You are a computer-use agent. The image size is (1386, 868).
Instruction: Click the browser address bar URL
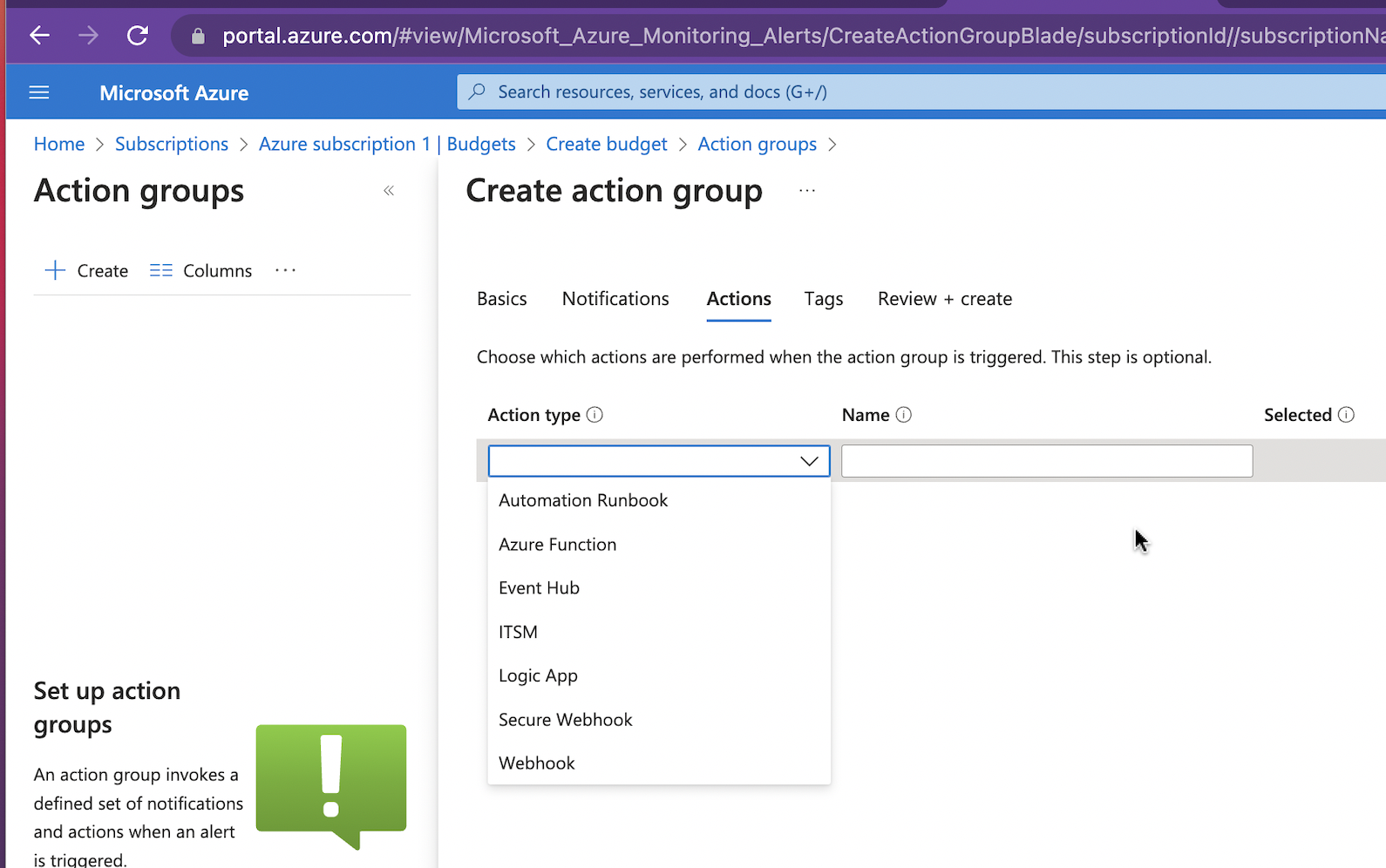tap(802, 36)
